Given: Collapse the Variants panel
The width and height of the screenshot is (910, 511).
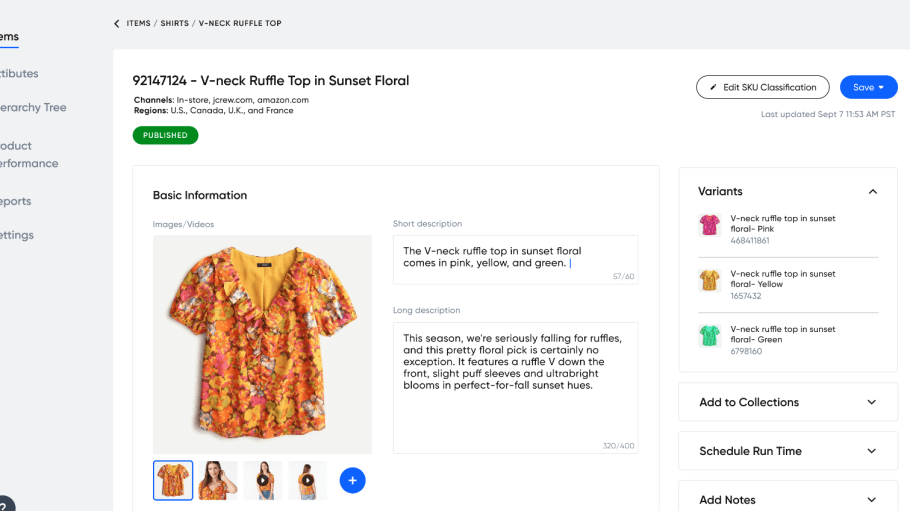Looking at the screenshot, I should (872, 192).
